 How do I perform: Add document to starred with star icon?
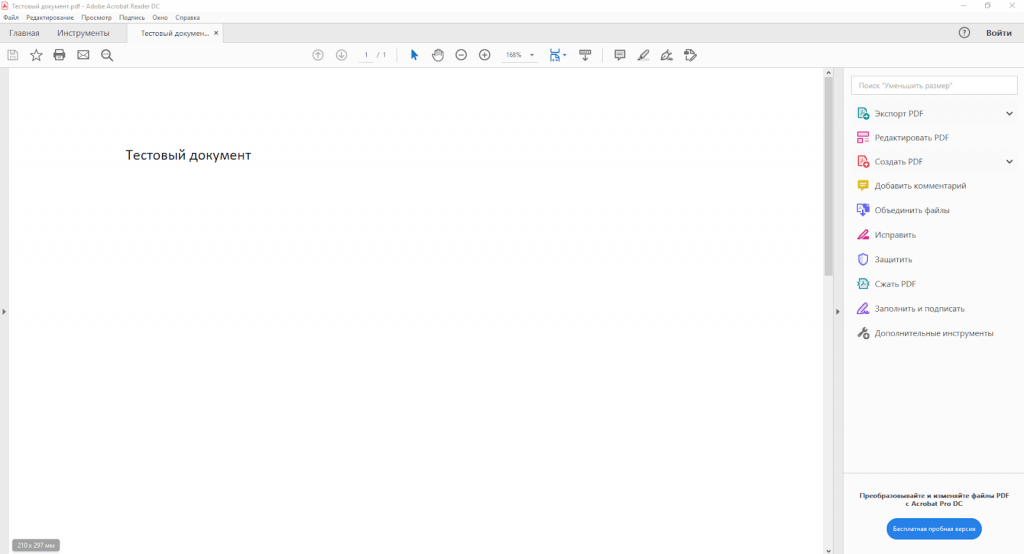(x=36, y=55)
